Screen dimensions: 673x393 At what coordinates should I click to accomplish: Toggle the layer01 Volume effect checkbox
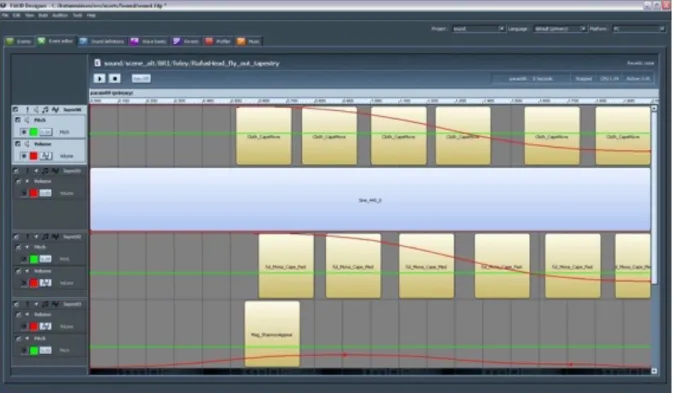click(18, 181)
